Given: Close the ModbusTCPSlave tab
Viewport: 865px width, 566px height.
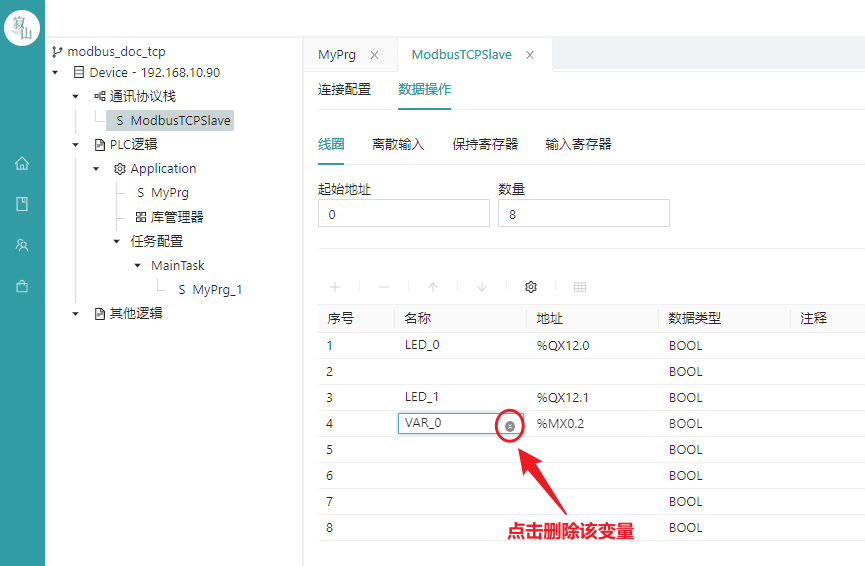Looking at the screenshot, I should click(x=530, y=55).
